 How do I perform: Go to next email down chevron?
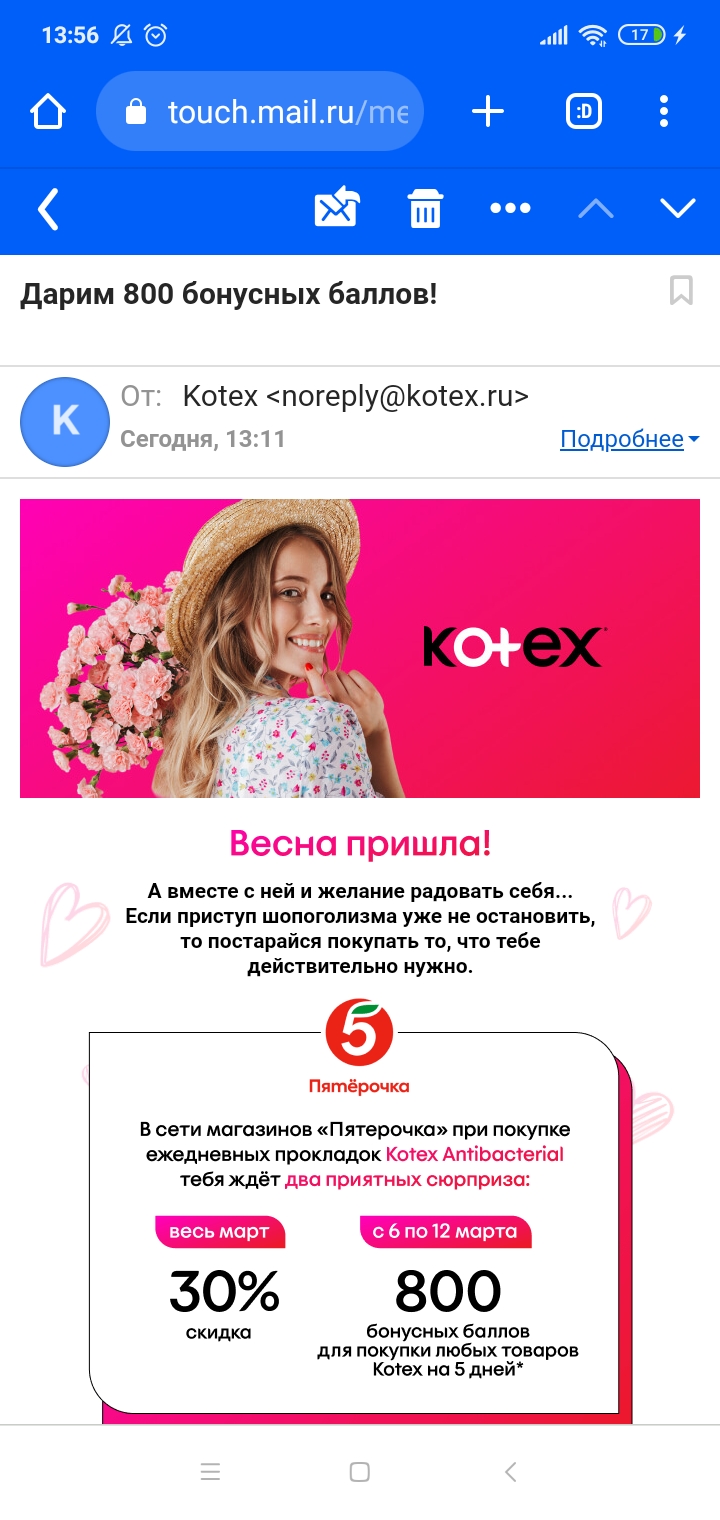click(x=678, y=208)
